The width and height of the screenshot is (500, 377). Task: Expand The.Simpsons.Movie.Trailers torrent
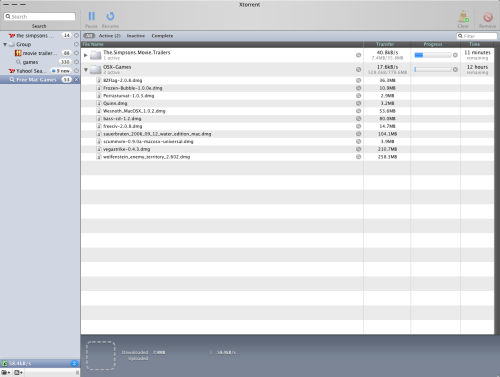click(x=86, y=55)
